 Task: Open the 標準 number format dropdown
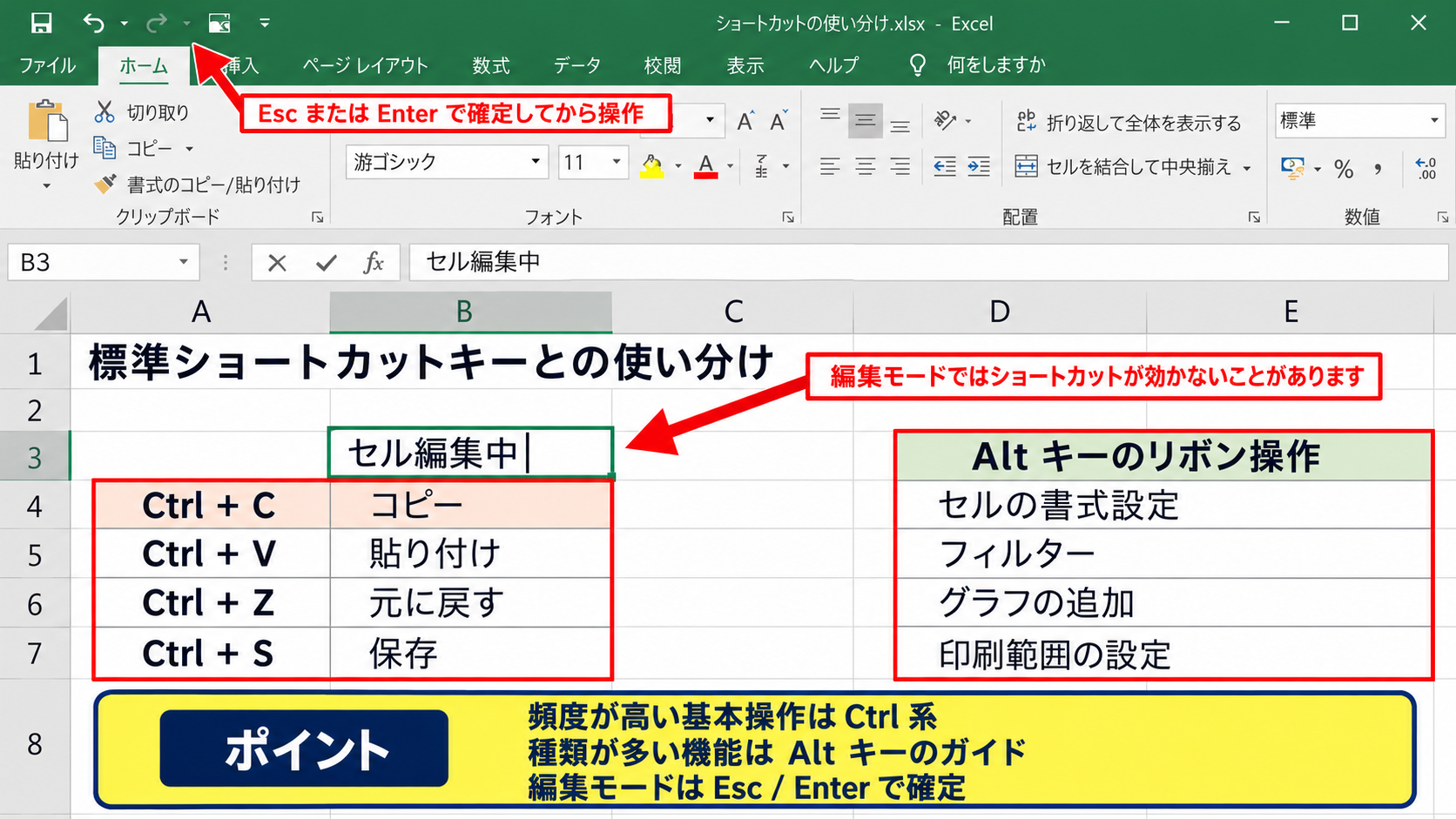click(1434, 120)
